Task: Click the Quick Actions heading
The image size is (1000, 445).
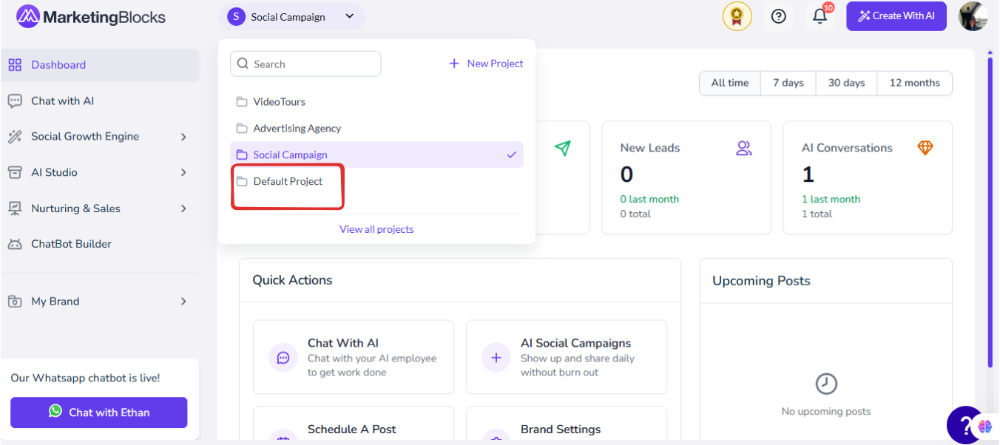Action: click(x=292, y=281)
